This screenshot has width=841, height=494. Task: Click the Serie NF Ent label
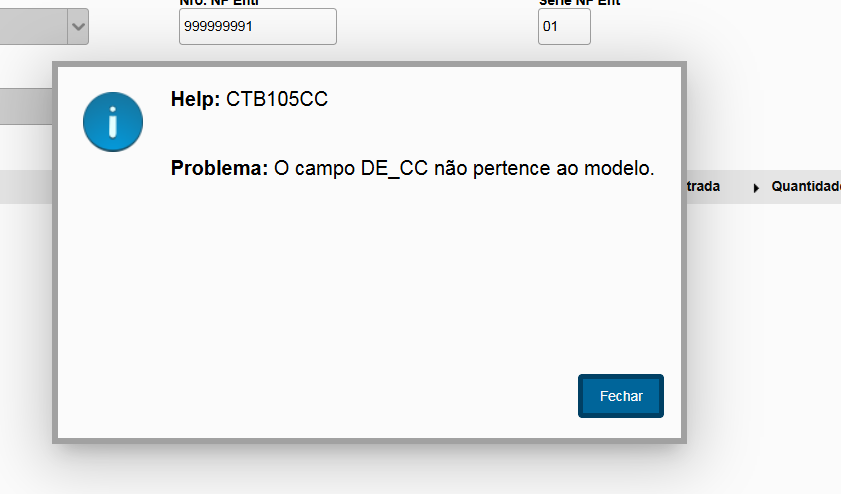click(x=579, y=3)
